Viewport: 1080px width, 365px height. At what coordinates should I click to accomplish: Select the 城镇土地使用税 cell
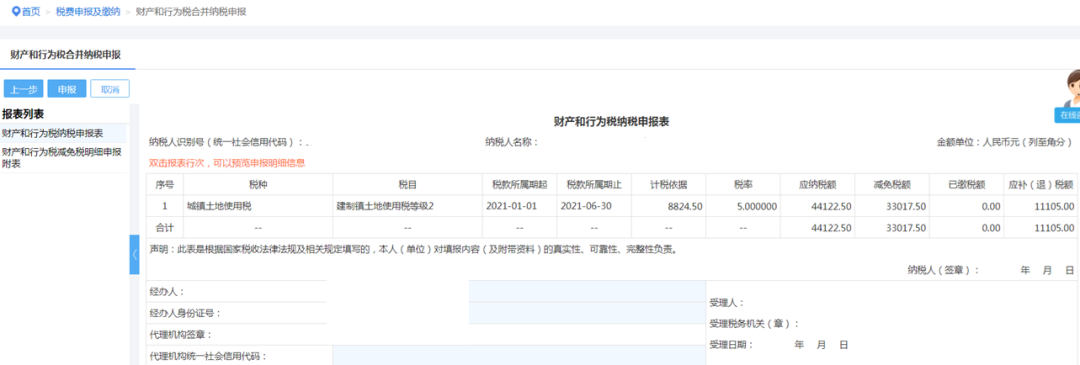[258, 206]
